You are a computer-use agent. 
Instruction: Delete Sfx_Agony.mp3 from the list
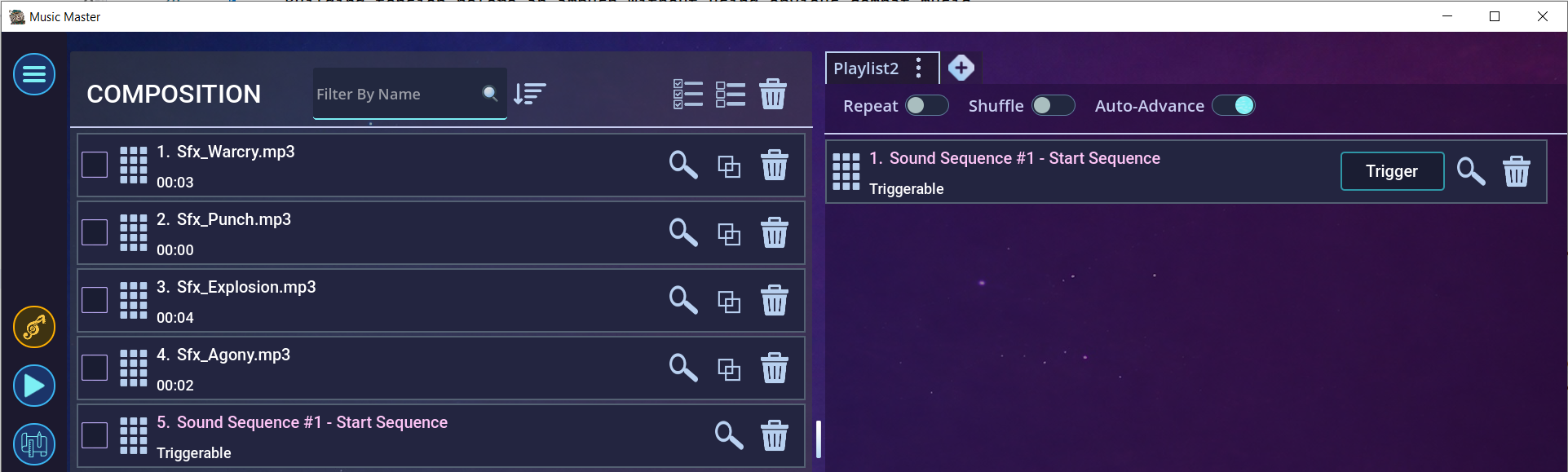tap(775, 368)
